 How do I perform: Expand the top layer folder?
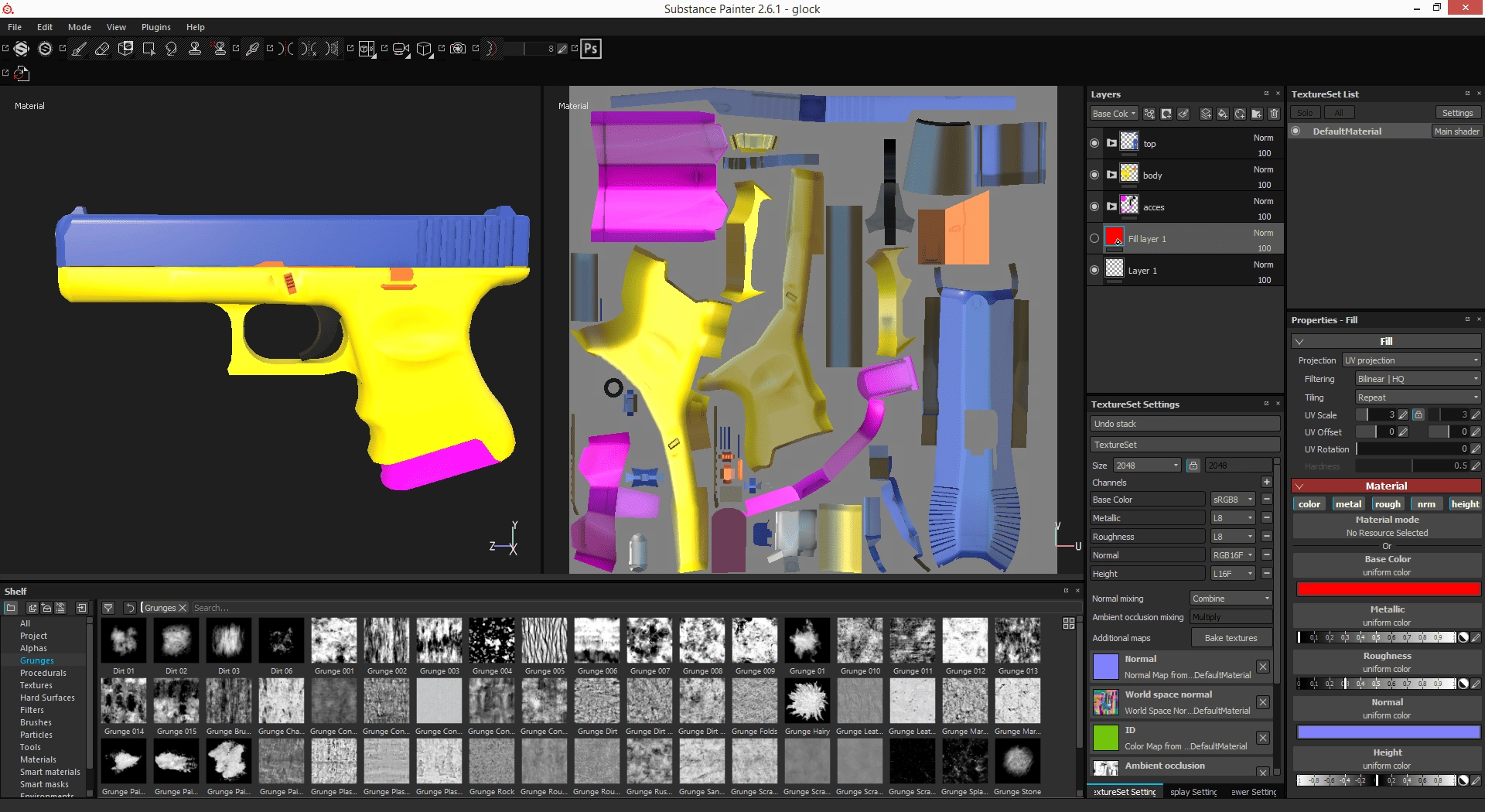[x=1111, y=143]
